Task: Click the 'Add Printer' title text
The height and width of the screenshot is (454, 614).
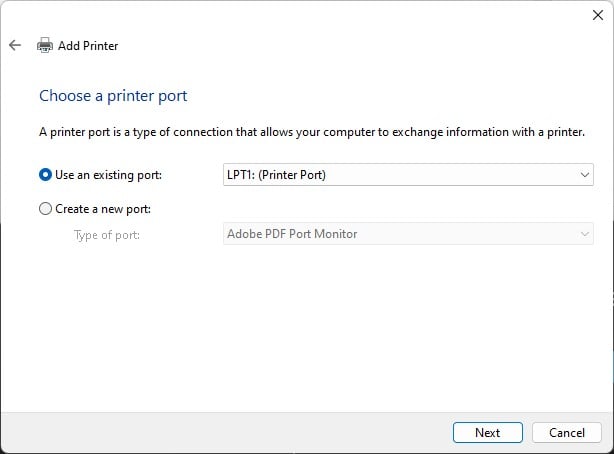Action: pyautogui.click(x=88, y=45)
